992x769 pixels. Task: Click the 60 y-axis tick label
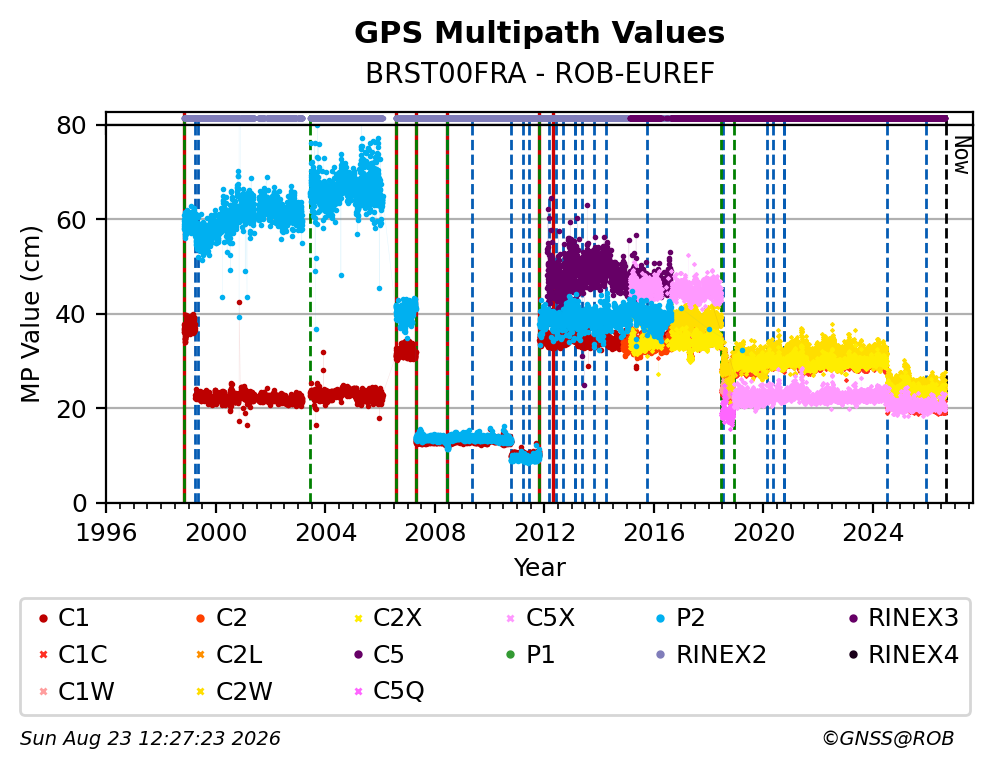(x=71, y=219)
